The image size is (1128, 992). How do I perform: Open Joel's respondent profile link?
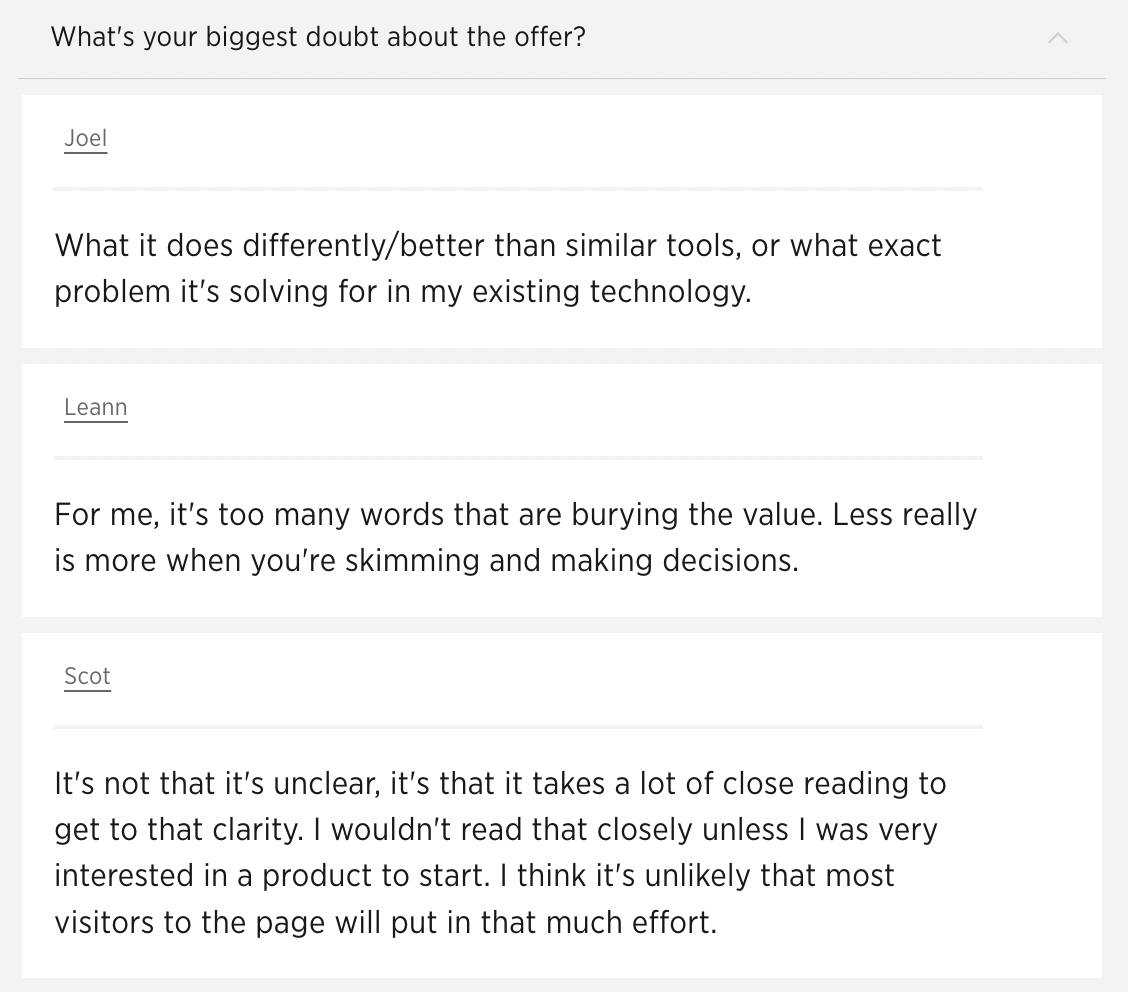pyautogui.click(x=85, y=138)
